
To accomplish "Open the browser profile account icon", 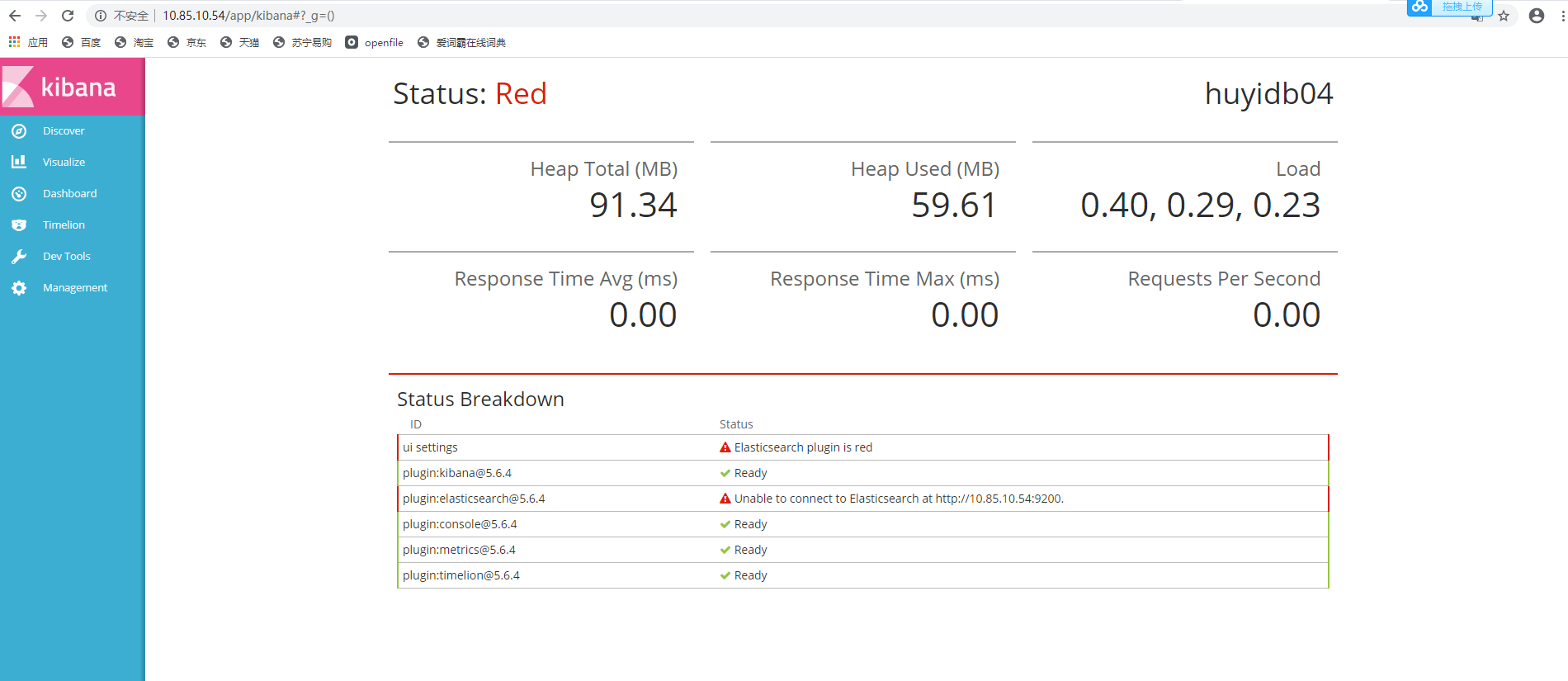I will coord(1536,16).
